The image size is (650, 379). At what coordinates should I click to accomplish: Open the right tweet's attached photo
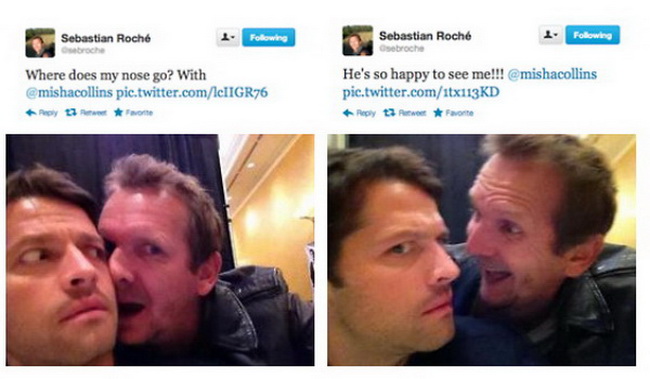tap(482, 250)
